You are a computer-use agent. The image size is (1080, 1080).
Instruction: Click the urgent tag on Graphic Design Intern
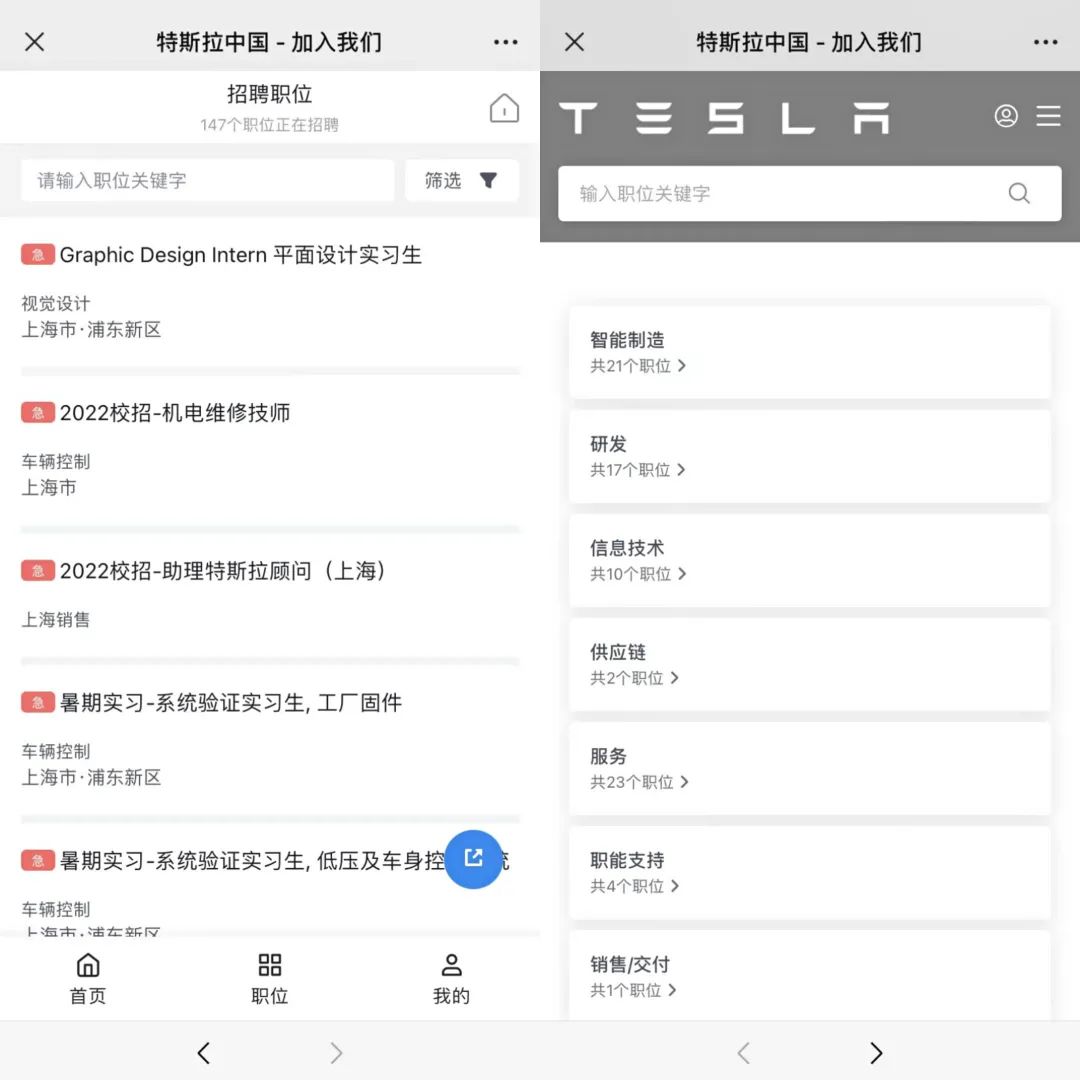point(38,255)
